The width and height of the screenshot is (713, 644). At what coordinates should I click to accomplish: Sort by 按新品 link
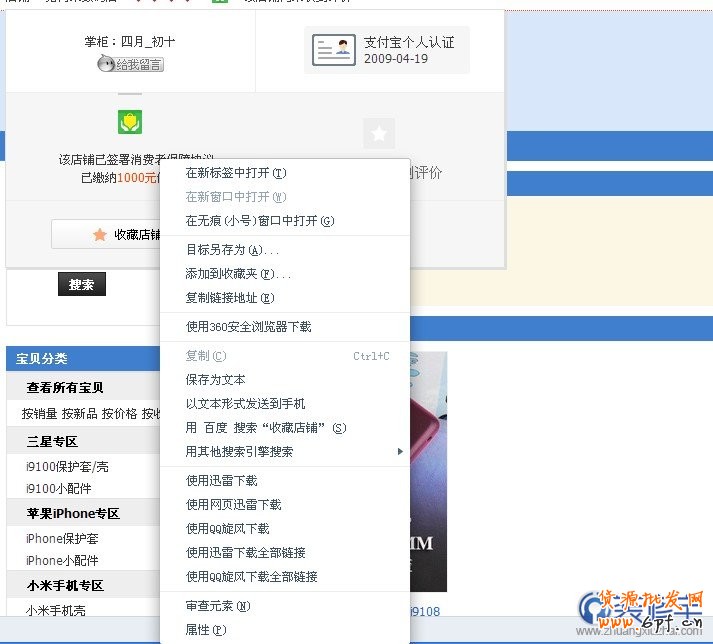click(x=80, y=414)
